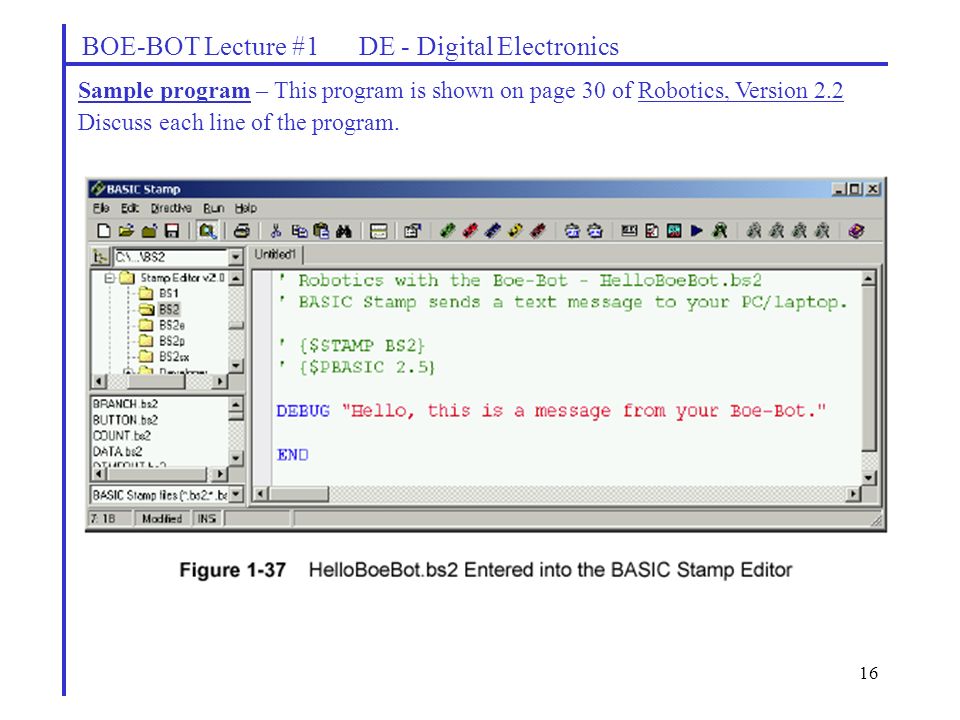
Task: Click first PBASIC language directive icon
Action: tap(572, 231)
